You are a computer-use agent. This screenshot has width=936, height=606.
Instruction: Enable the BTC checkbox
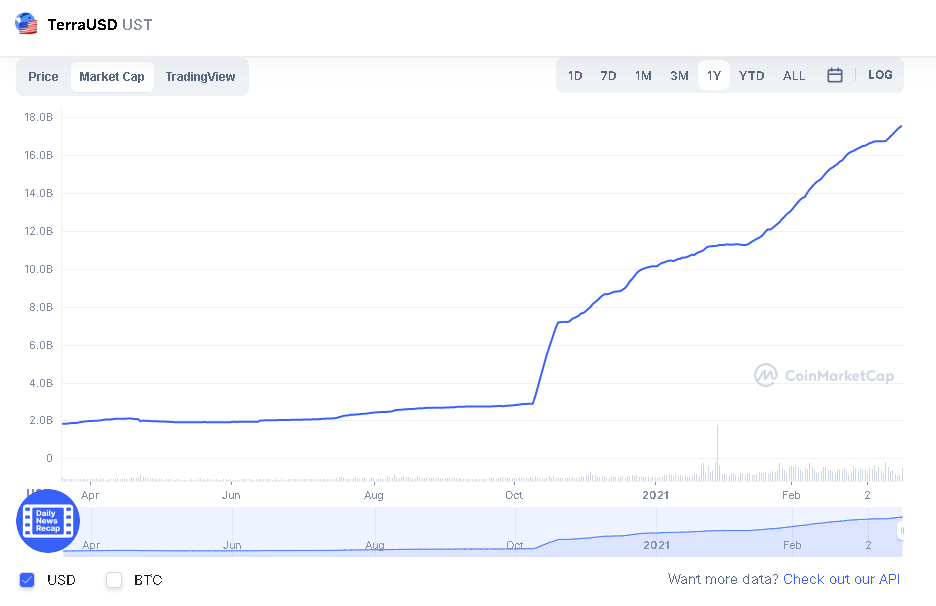[113, 580]
